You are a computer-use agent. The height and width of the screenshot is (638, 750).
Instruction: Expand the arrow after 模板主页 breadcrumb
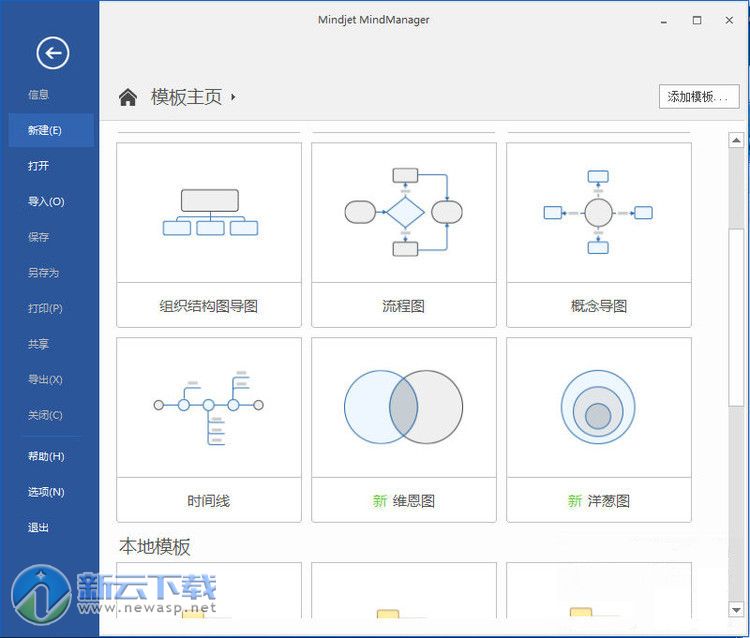click(233, 97)
